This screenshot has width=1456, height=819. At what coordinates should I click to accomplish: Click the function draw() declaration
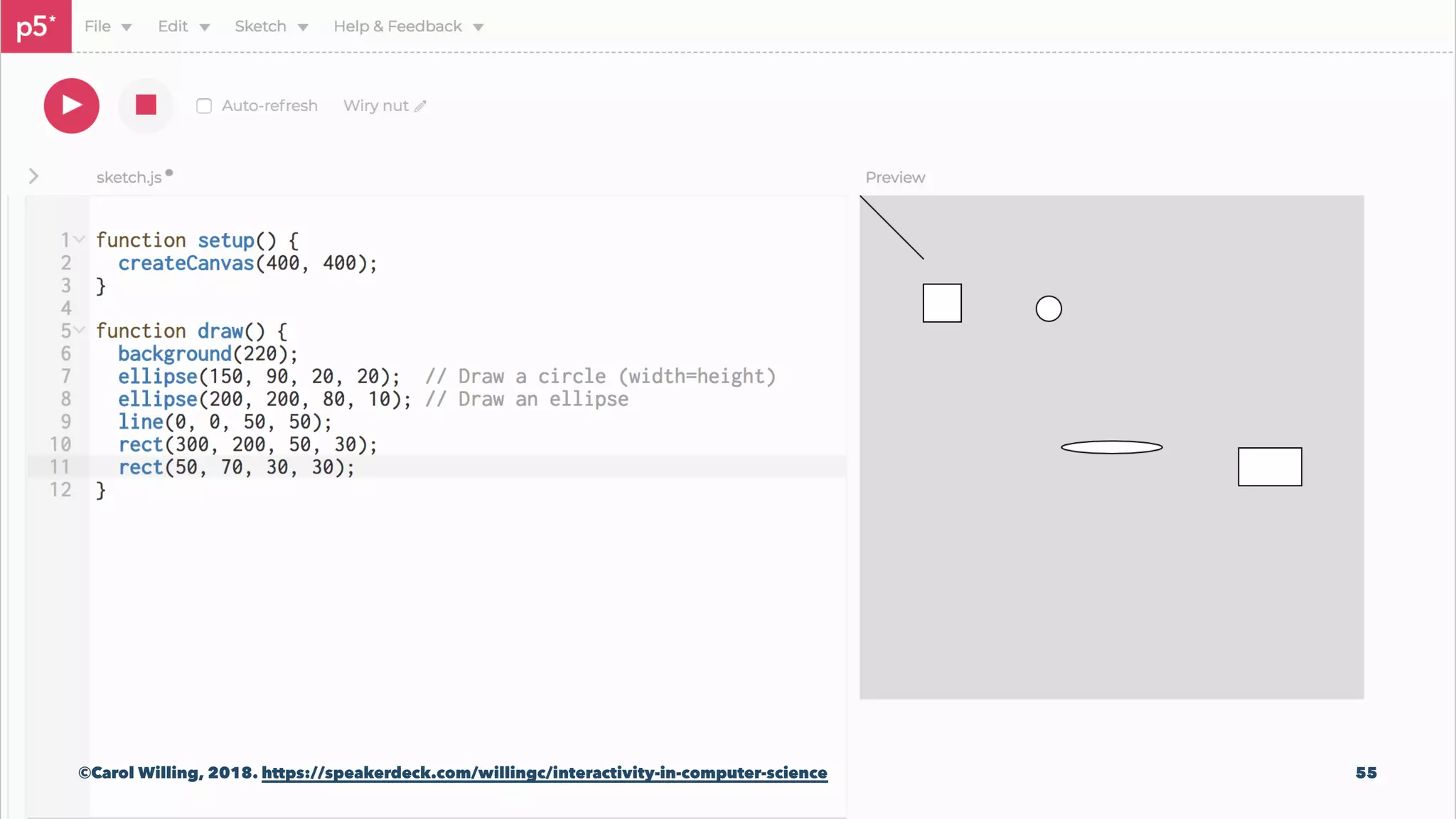point(191,331)
